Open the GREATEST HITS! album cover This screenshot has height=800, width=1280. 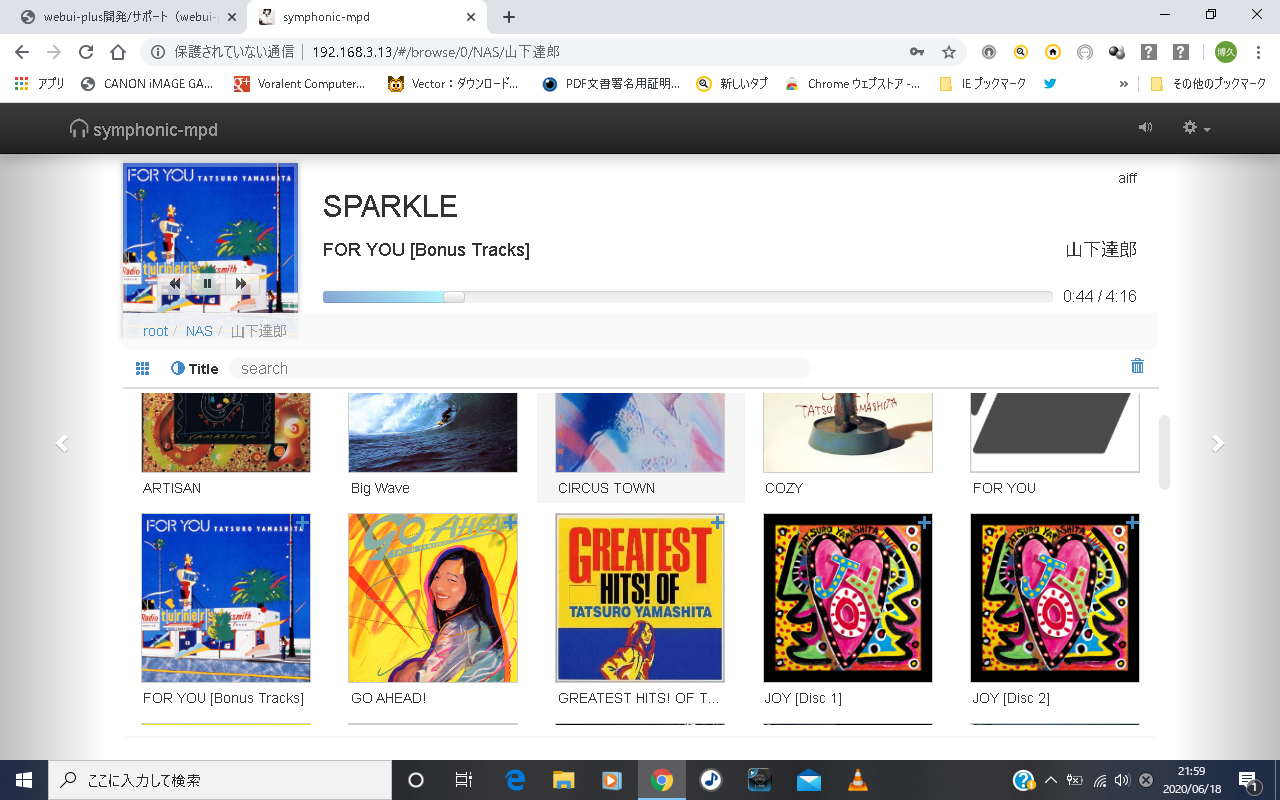[640, 598]
